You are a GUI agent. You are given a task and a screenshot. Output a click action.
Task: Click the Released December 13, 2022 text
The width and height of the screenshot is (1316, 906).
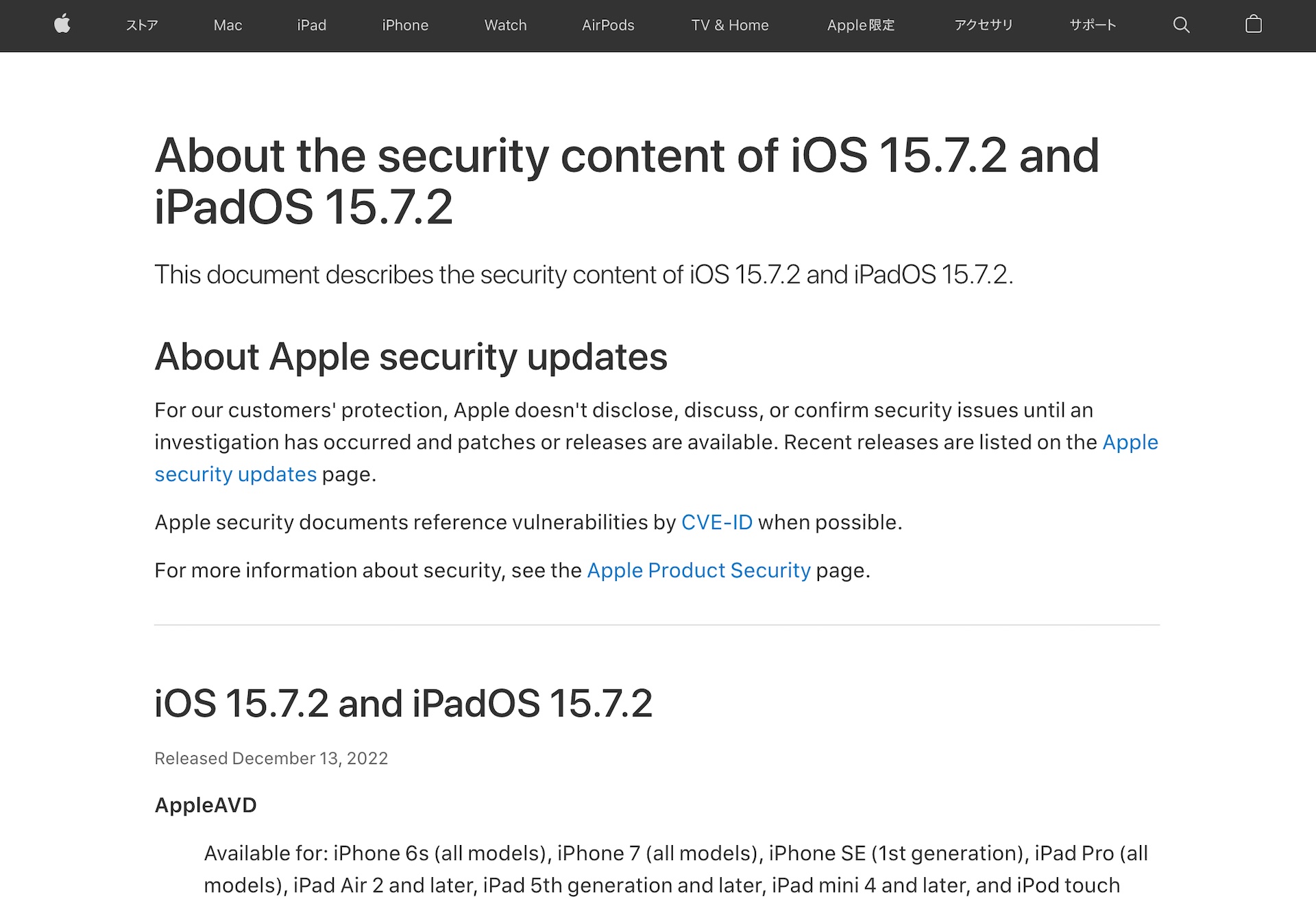[x=271, y=759]
